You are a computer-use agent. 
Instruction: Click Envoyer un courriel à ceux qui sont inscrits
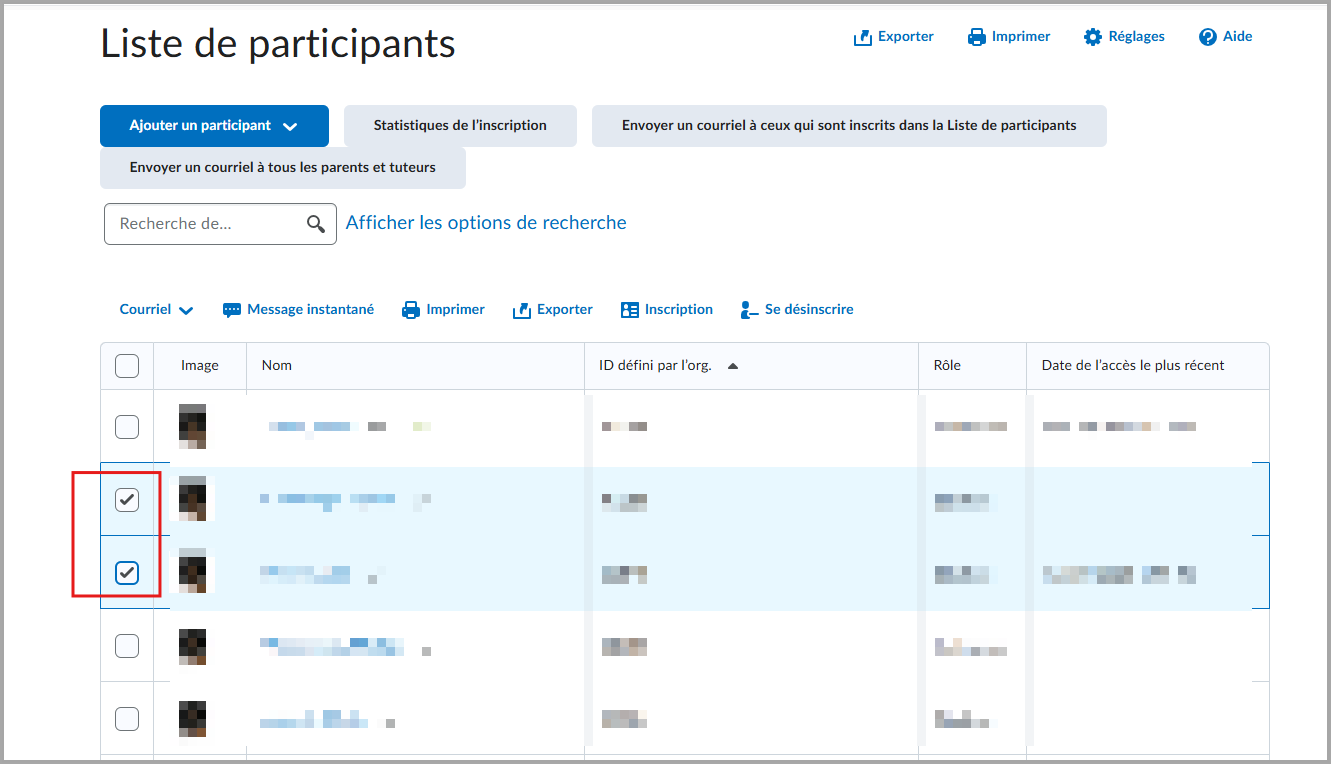pyautogui.click(x=849, y=126)
